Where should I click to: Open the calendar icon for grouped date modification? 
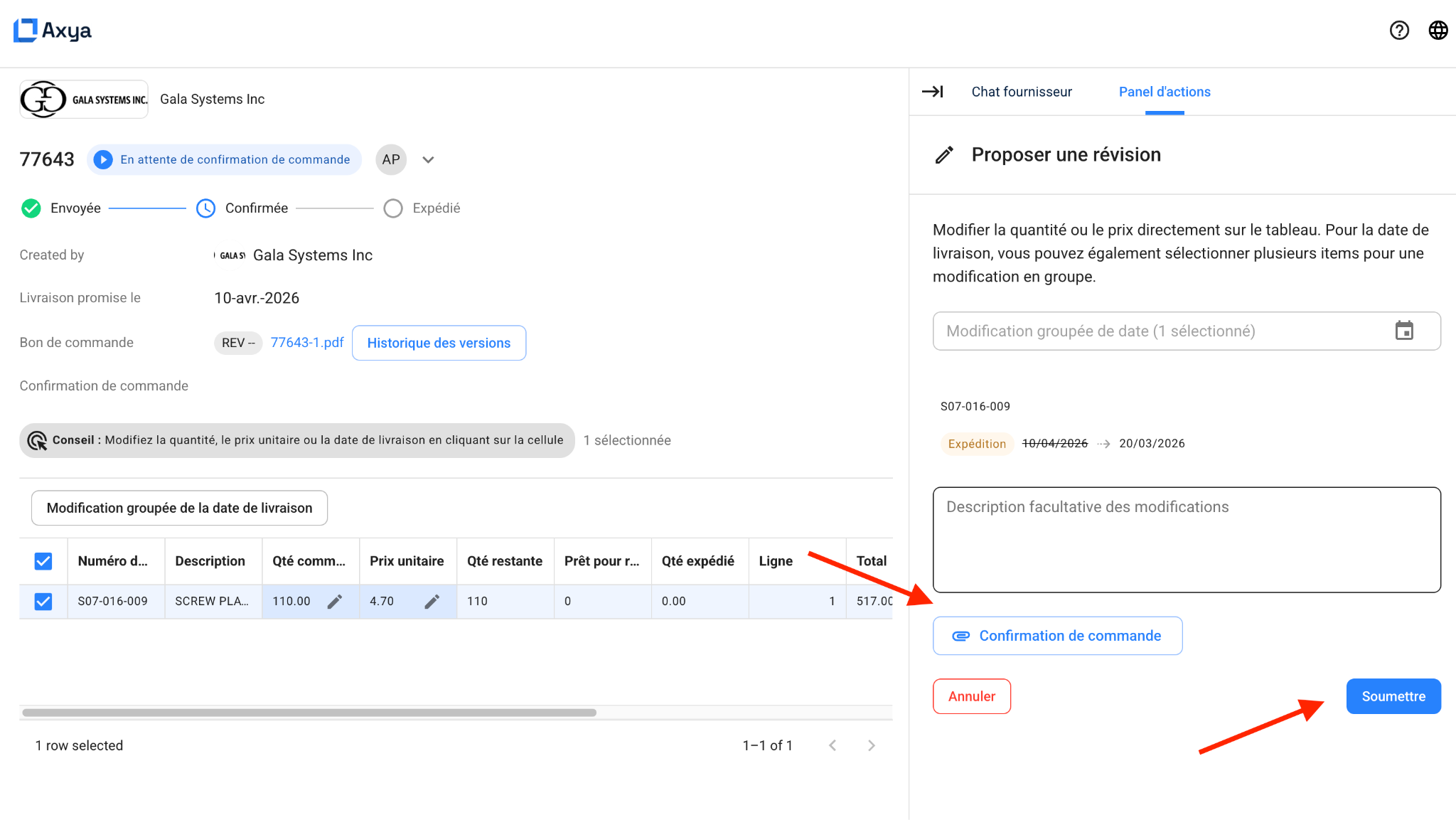(1405, 331)
